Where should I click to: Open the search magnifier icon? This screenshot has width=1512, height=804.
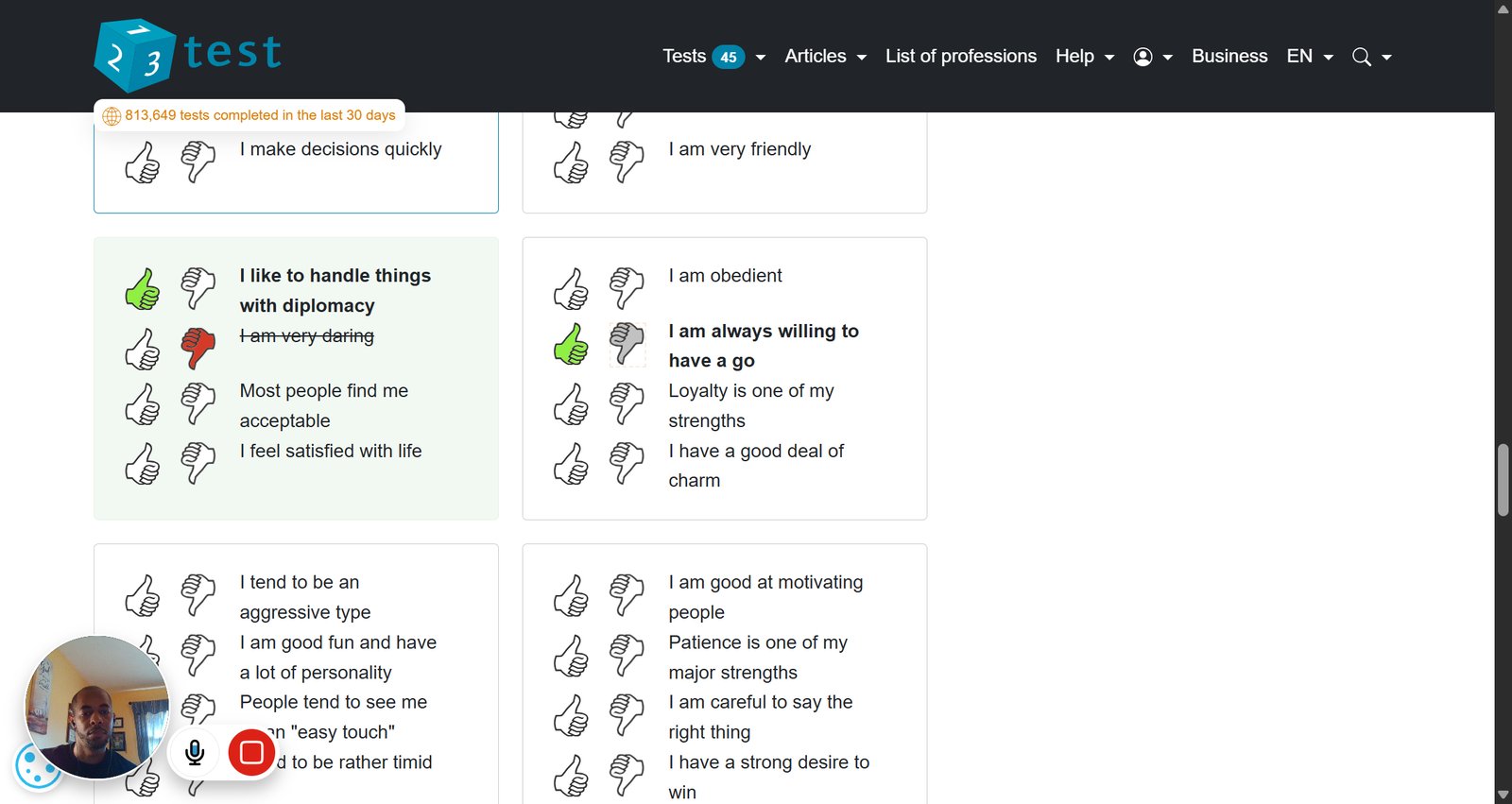click(1362, 57)
